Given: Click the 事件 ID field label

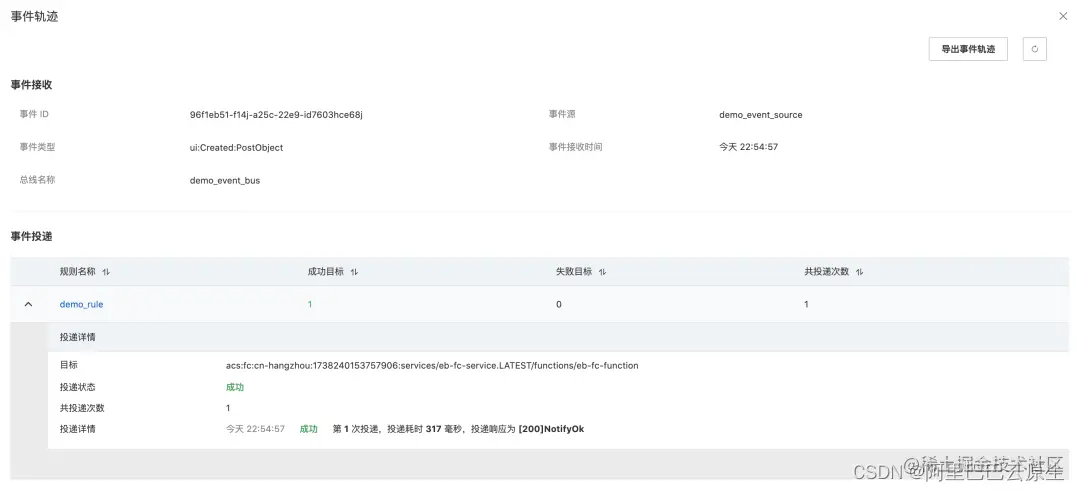Looking at the screenshot, I should click(34, 114).
